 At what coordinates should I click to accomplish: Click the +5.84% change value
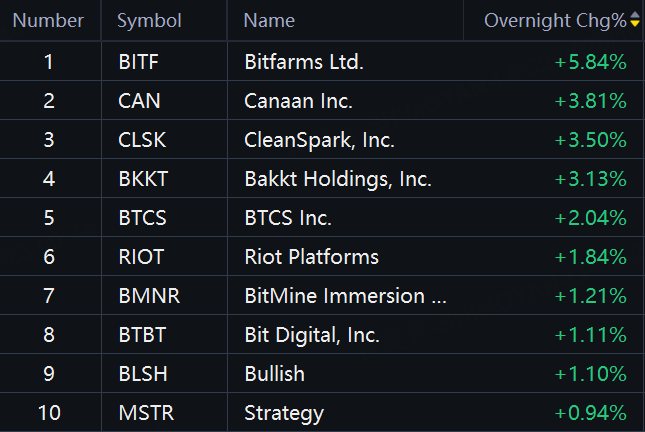(590, 62)
